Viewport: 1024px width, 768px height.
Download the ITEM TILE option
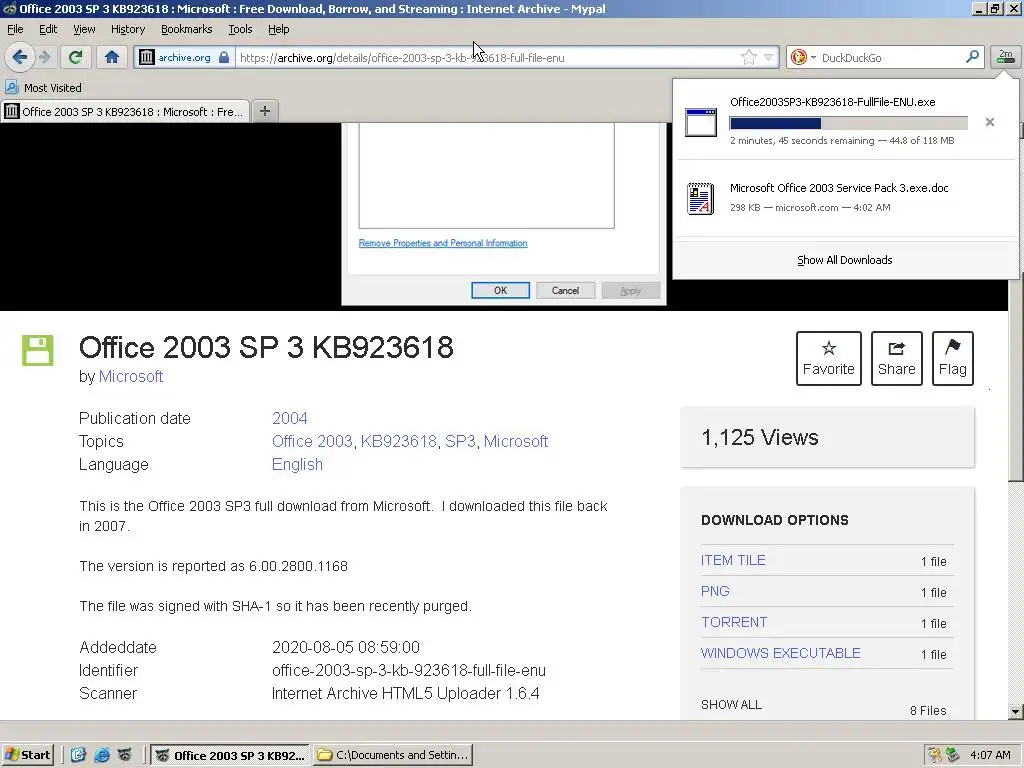(733, 560)
